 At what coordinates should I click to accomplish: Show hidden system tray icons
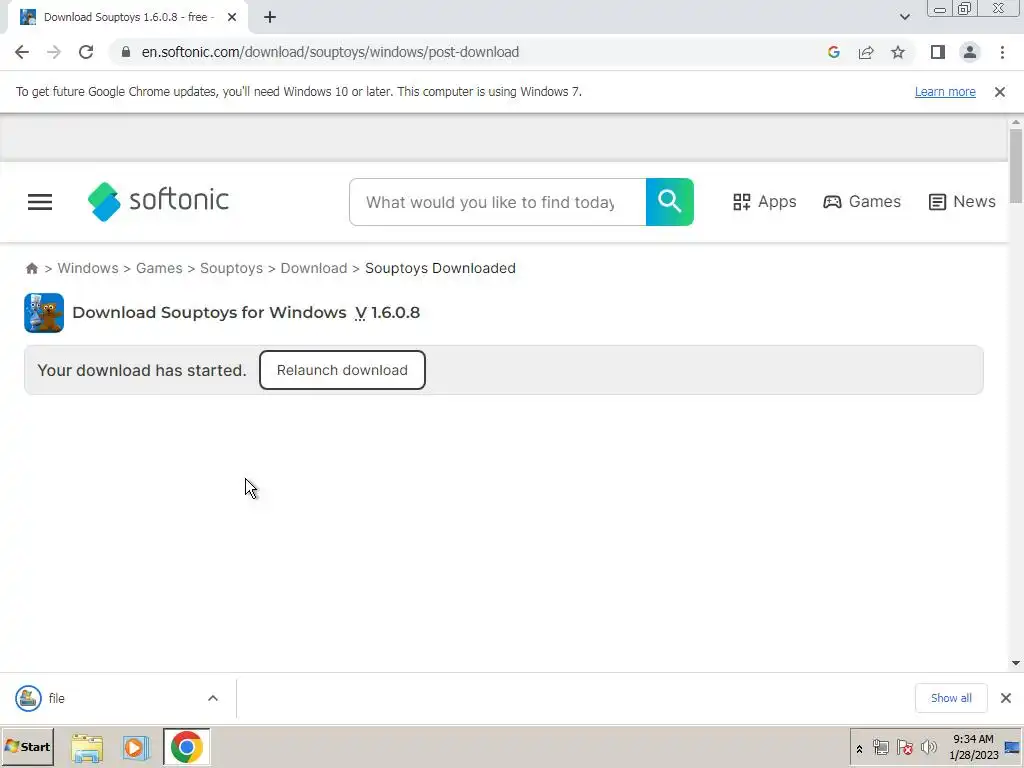coord(859,749)
